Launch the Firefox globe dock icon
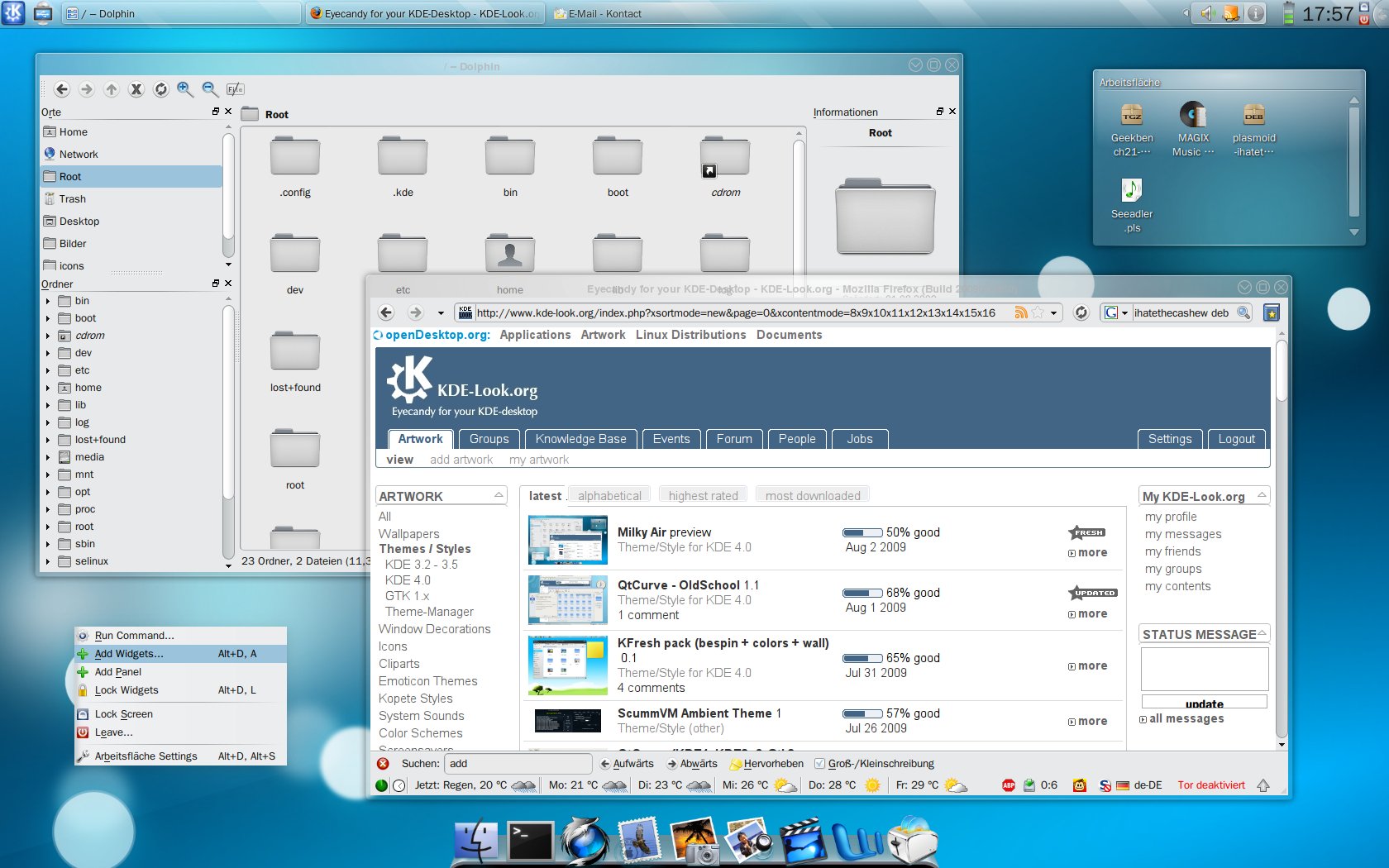The height and width of the screenshot is (868, 1389). pos(585,841)
